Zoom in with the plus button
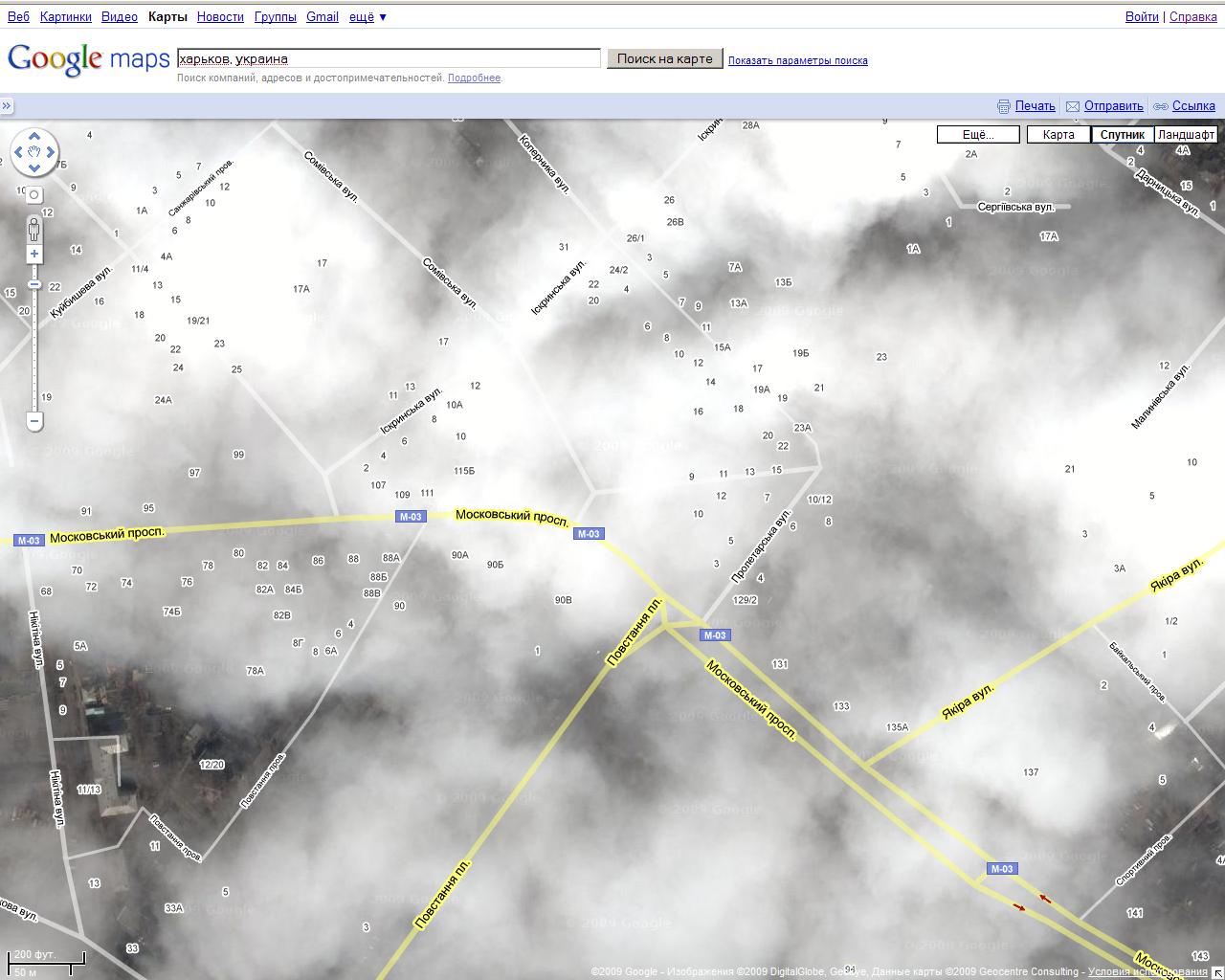 click(x=34, y=254)
